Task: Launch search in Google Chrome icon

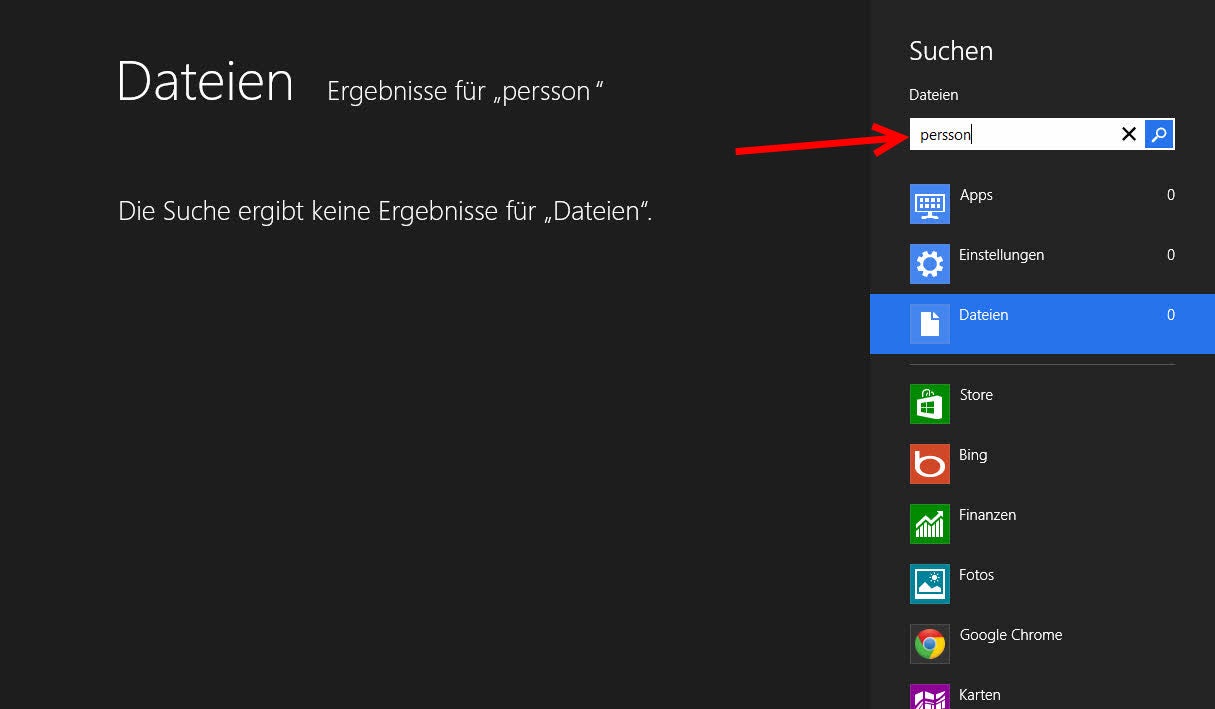Action: coord(930,644)
